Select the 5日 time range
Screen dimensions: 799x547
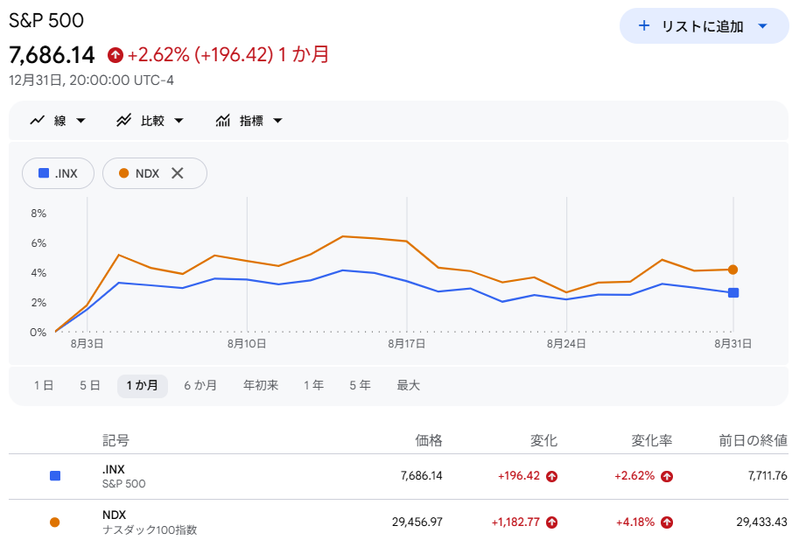pyautogui.click(x=90, y=385)
